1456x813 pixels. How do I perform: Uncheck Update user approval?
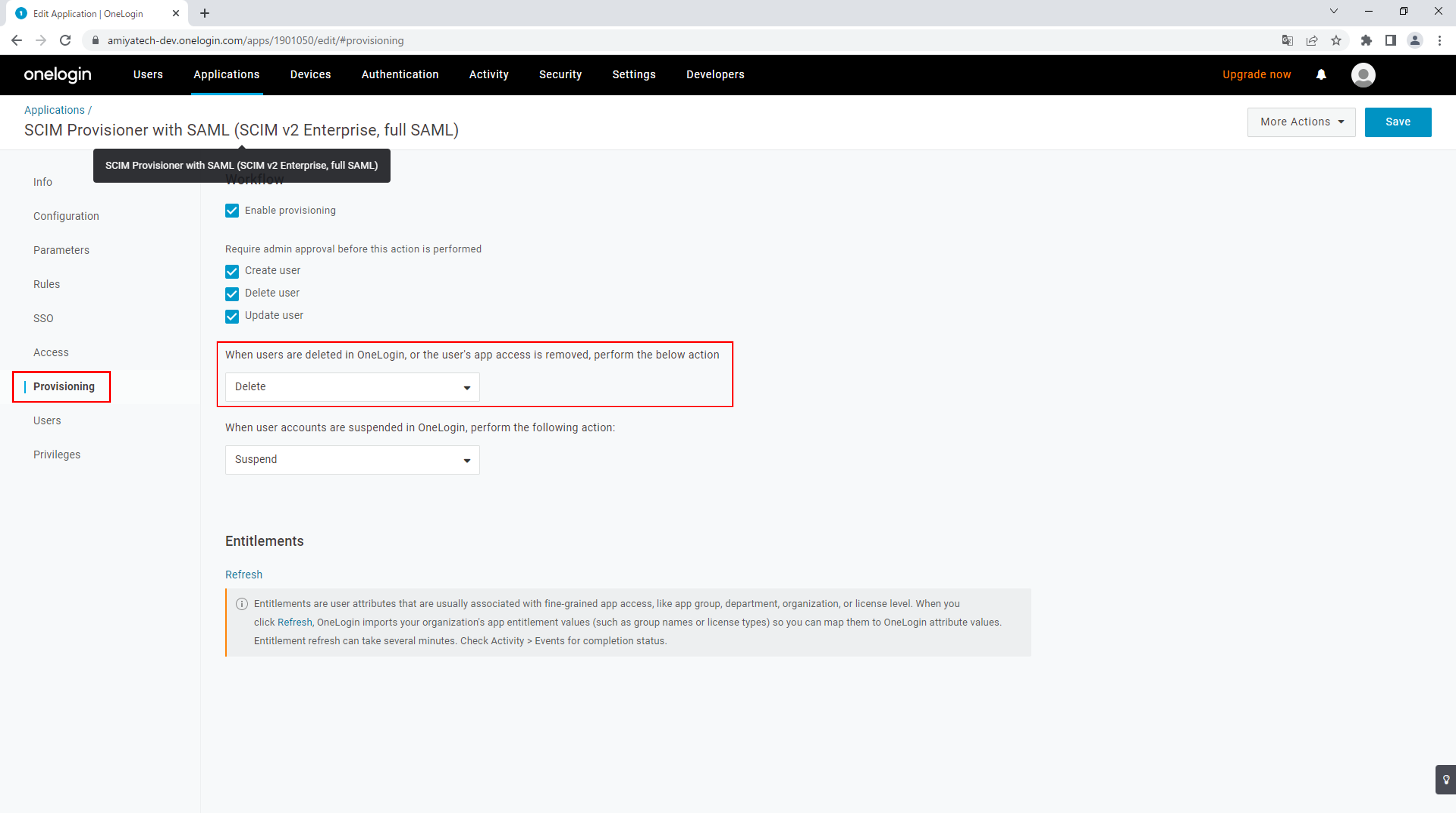[x=232, y=316]
